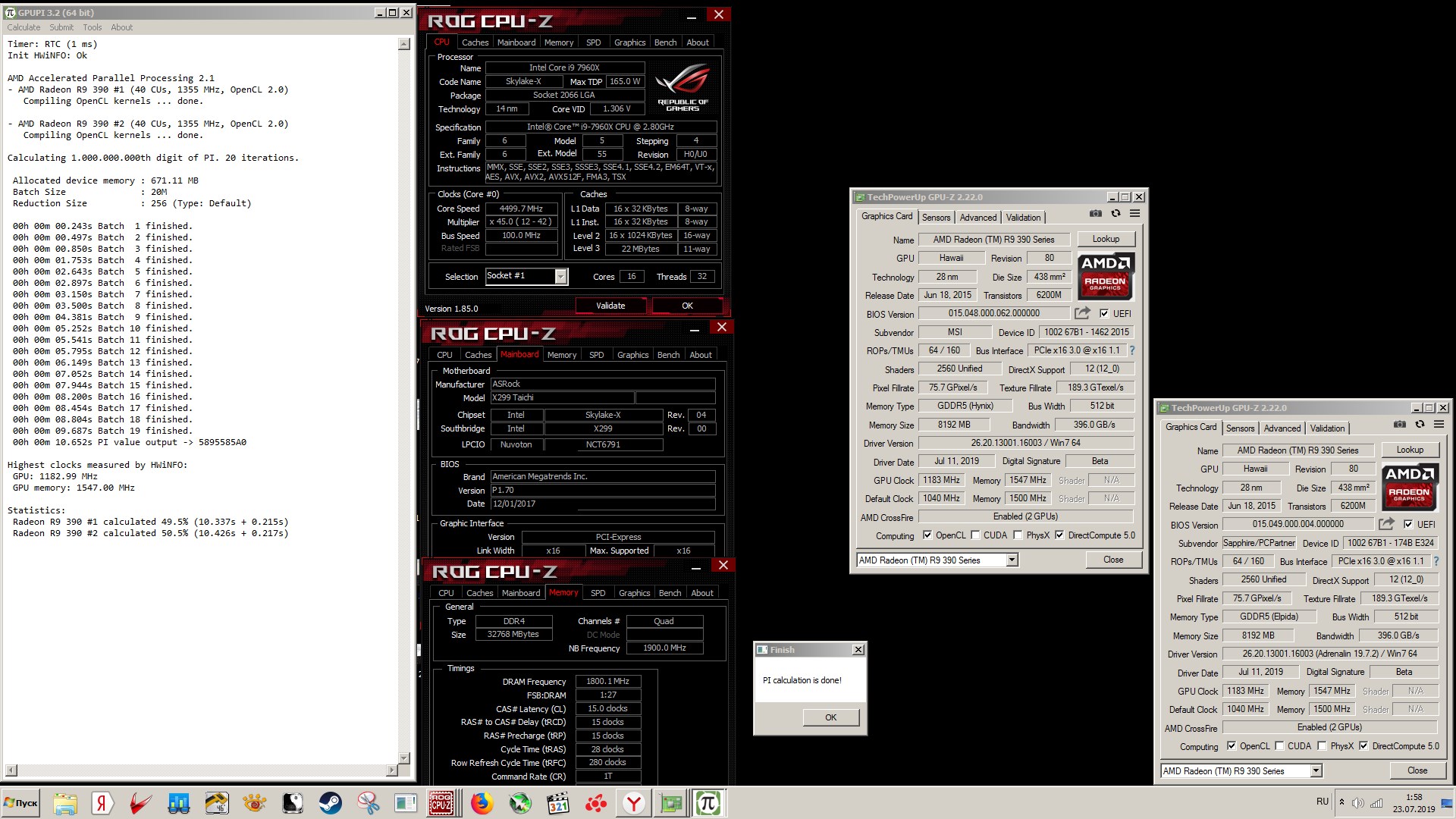Open Tools menu in GPUPI
The width and height of the screenshot is (1456, 819).
click(93, 27)
